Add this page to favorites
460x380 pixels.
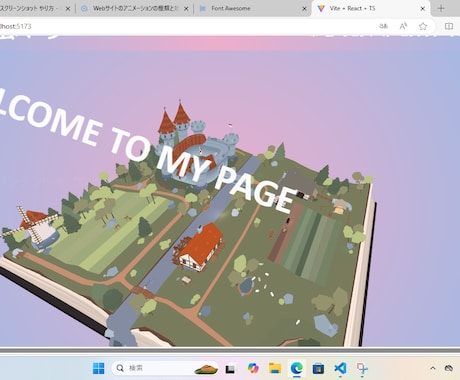point(423,26)
